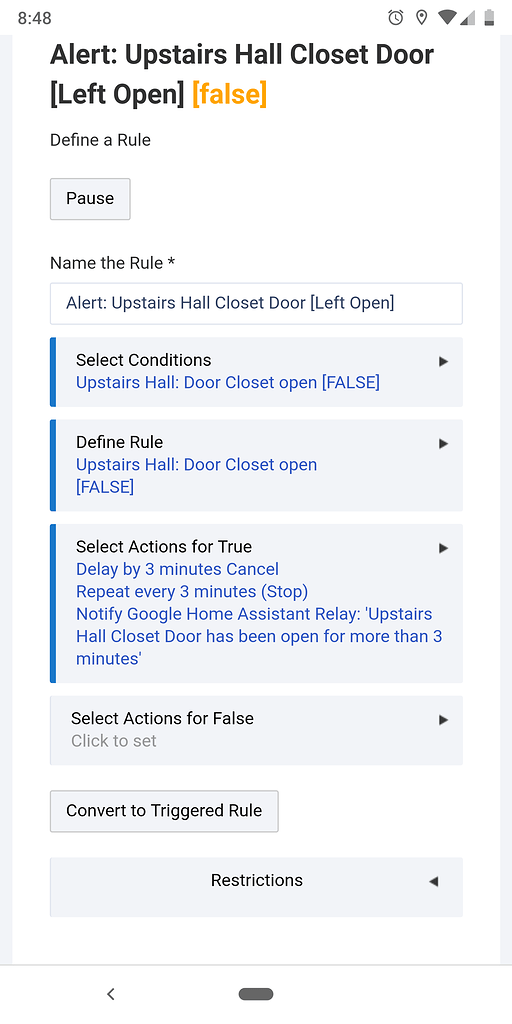Click Convert to Triggered Rule button
This screenshot has width=512, height=1024.
tap(164, 811)
